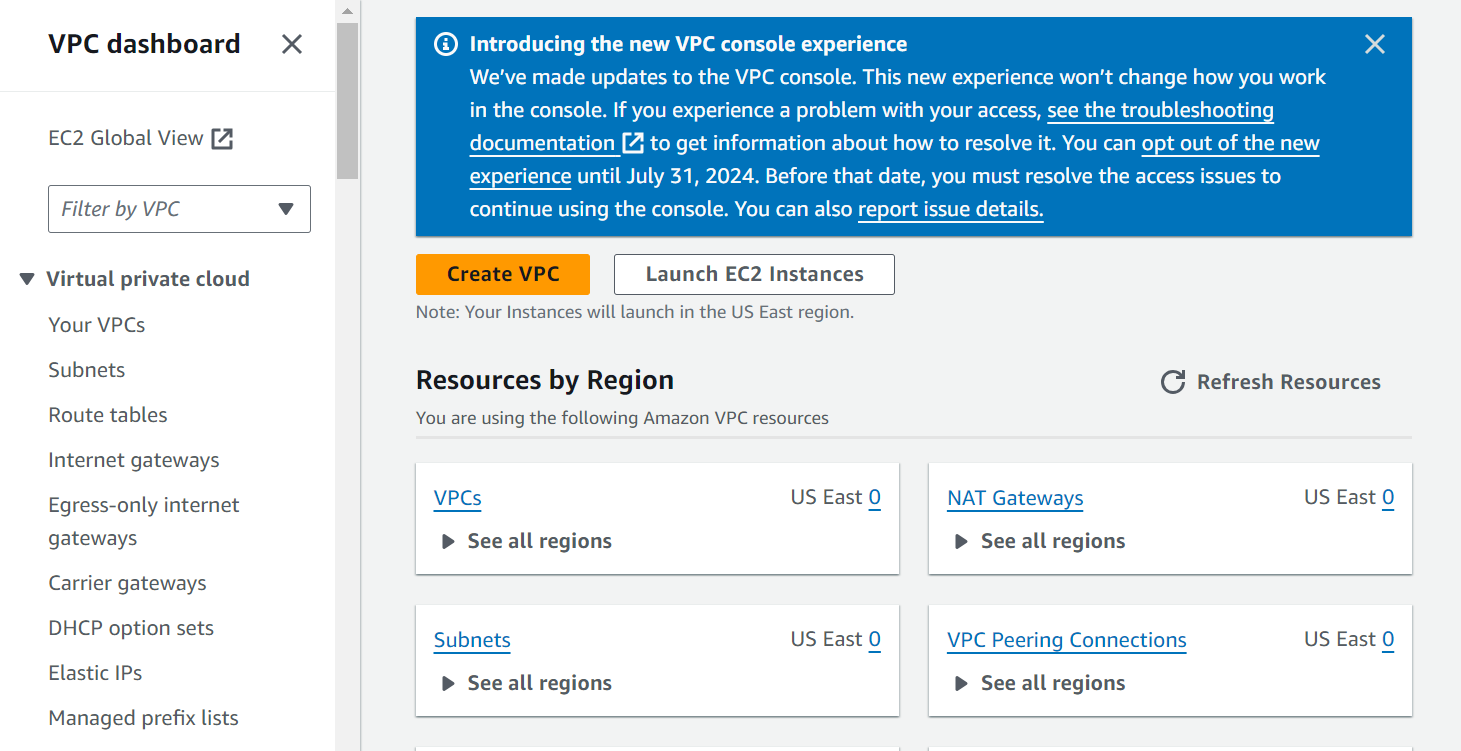This screenshot has width=1461, height=751.
Task: Close the VPC dashboard sidebar panel
Action: [291, 44]
